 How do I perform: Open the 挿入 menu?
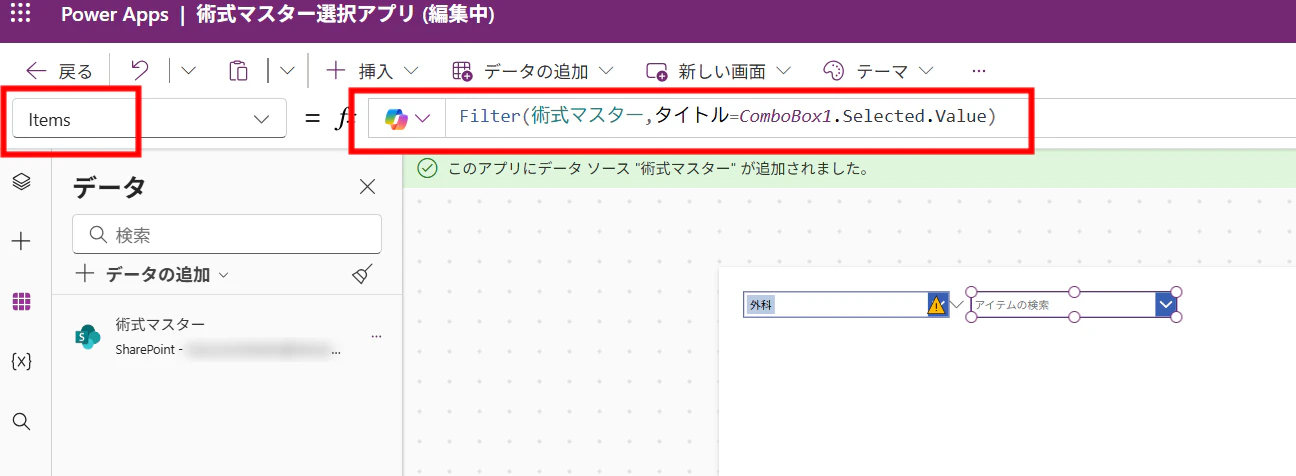(x=371, y=71)
